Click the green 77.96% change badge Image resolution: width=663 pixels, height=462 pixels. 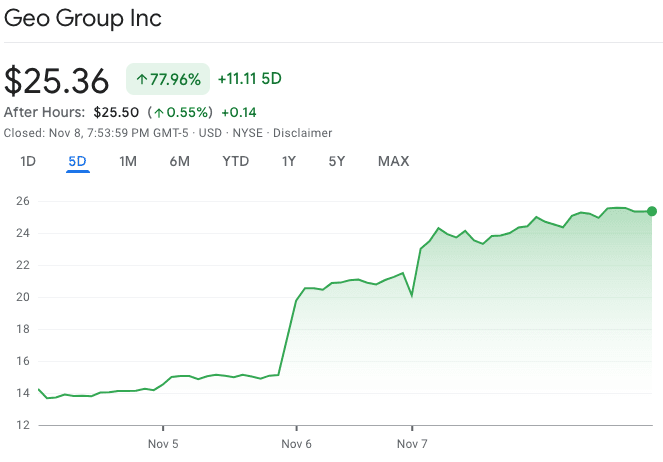pyautogui.click(x=168, y=80)
